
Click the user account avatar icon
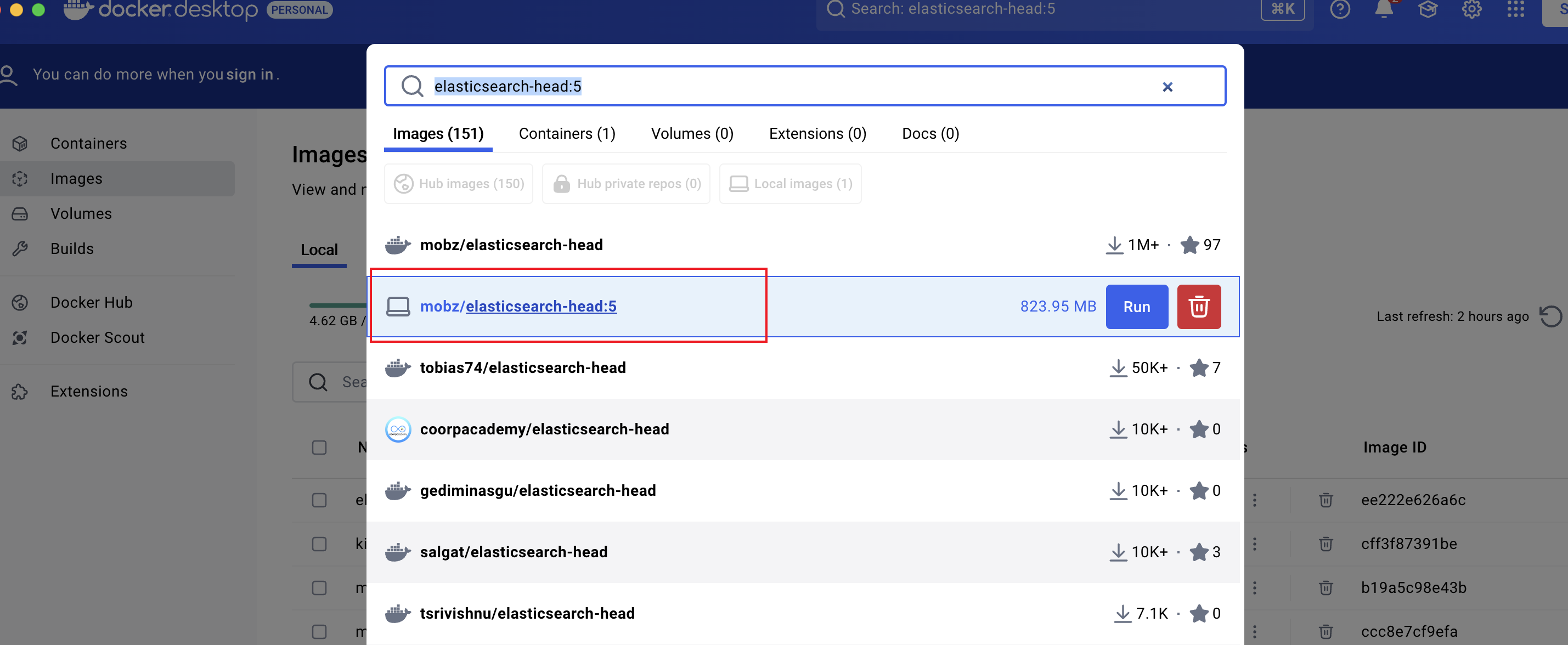(8, 76)
